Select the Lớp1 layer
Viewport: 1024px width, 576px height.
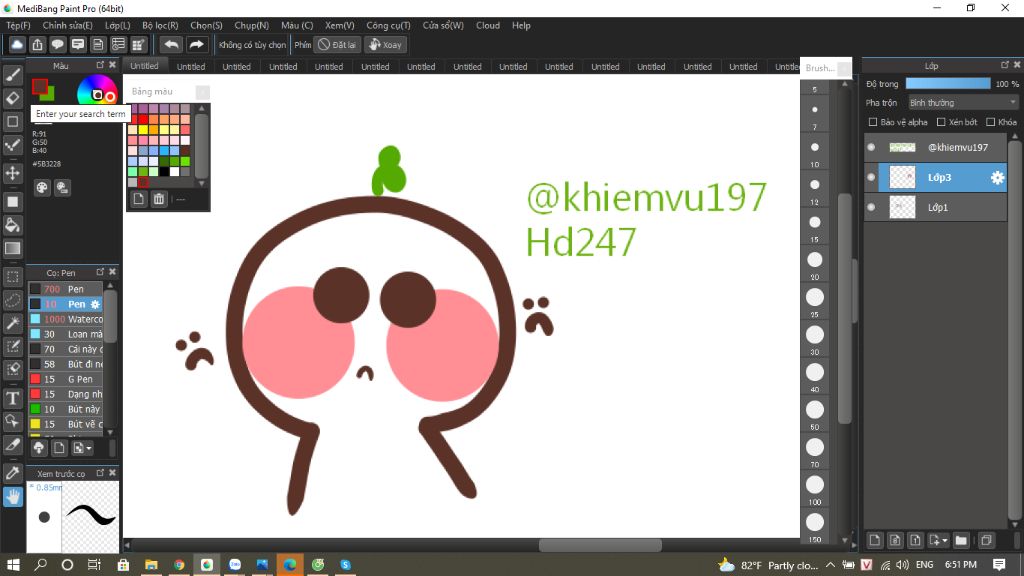(x=935, y=208)
